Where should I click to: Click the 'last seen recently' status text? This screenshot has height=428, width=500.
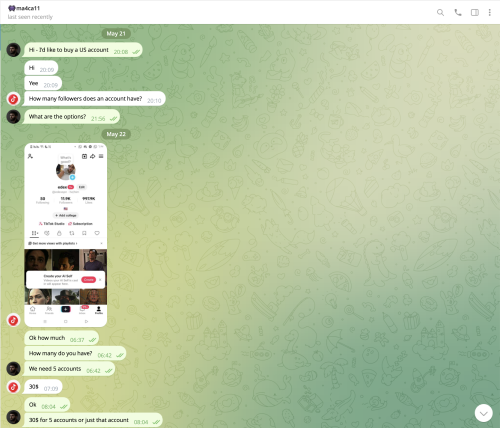point(30,17)
